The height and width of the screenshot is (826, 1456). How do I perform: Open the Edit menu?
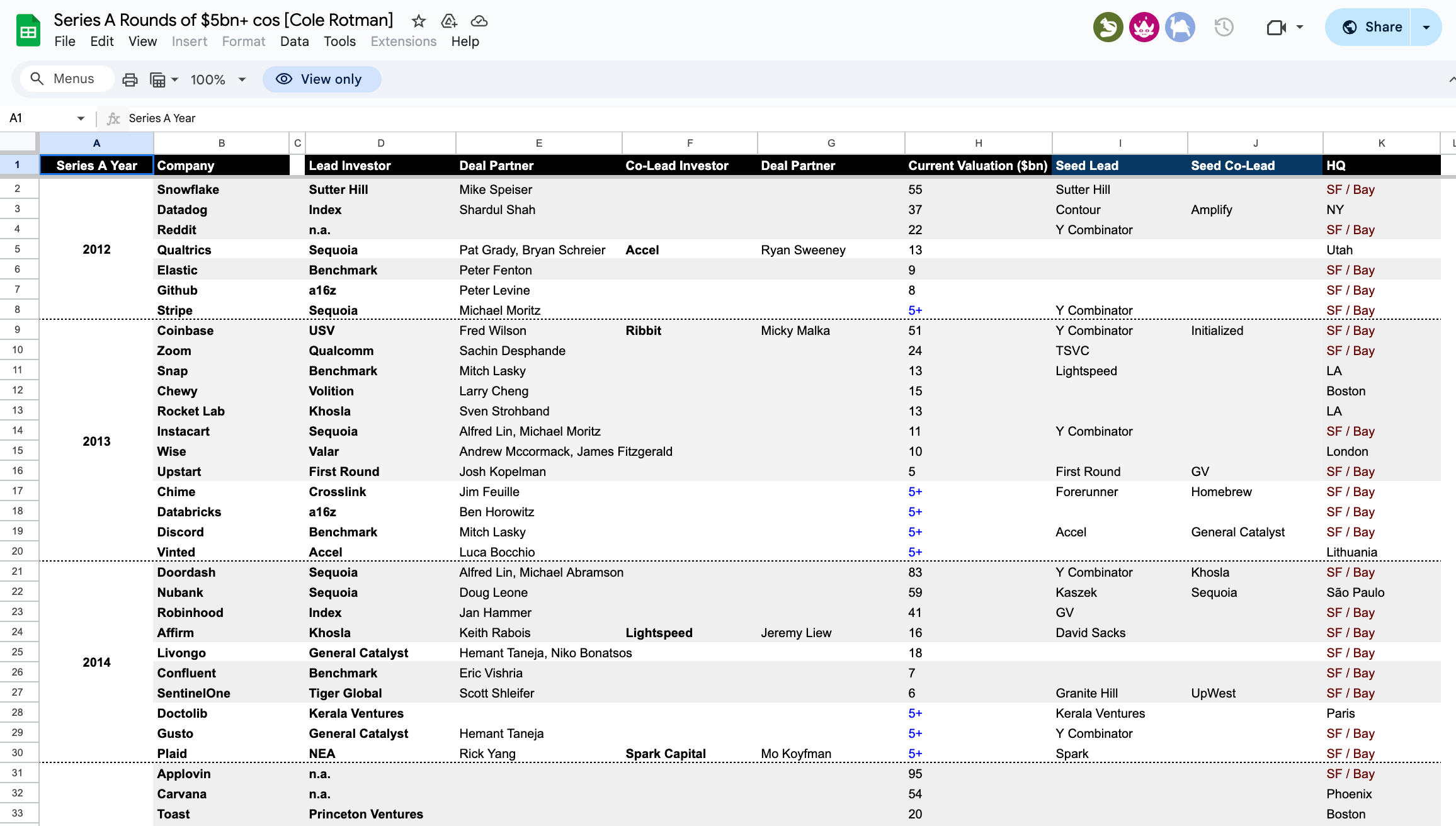click(x=102, y=42)
